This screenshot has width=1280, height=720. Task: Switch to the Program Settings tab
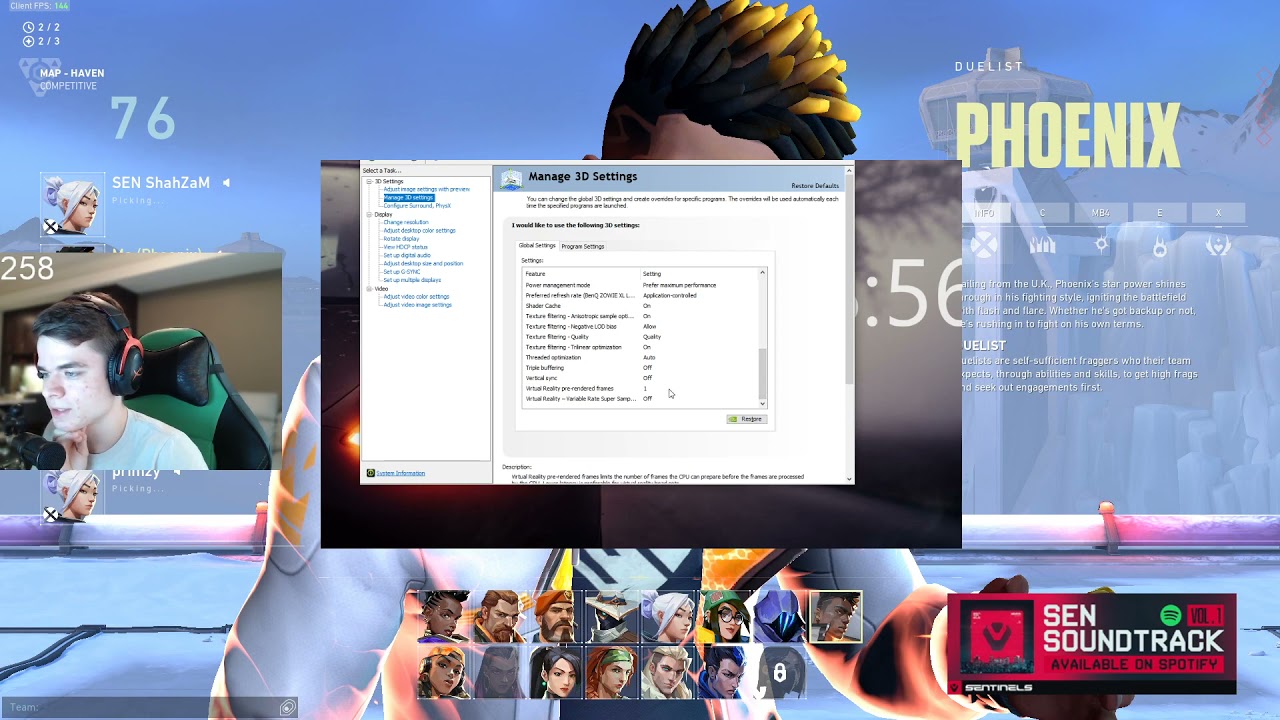tap(583, 246)
